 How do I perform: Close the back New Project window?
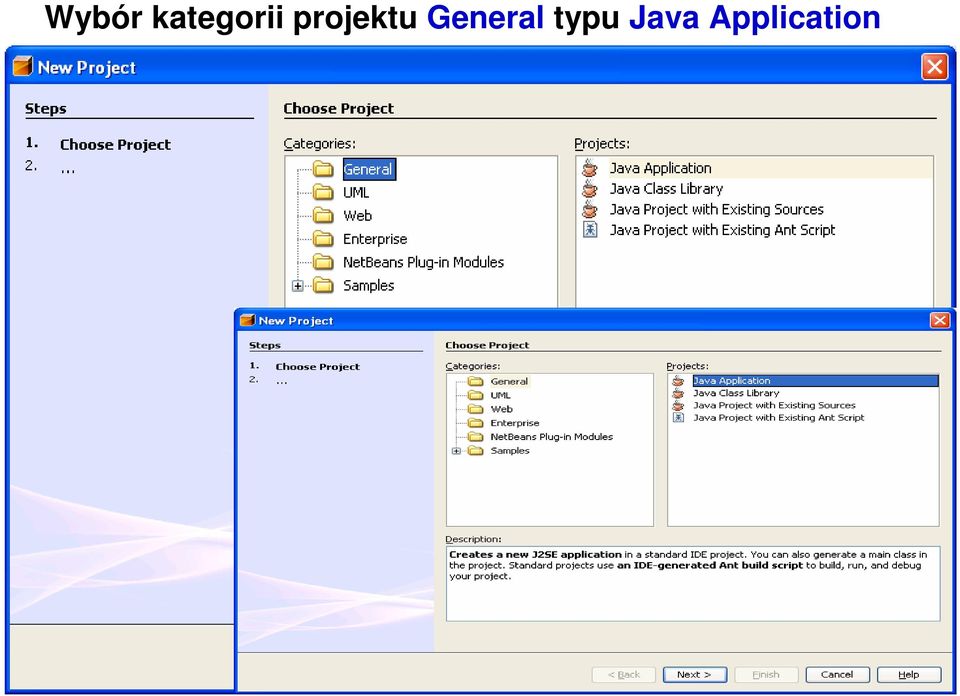tap(934, 67)
